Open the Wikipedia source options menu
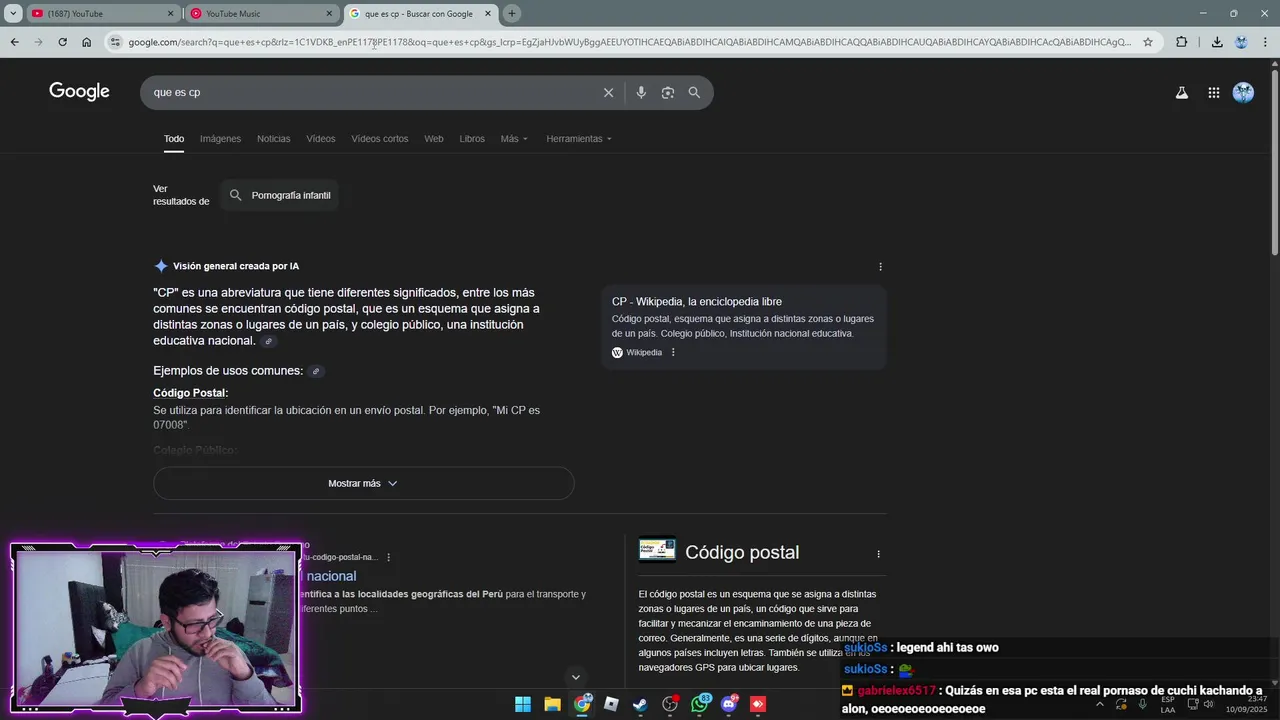This screenshot has height=720, width=1280. click(673, 352)
